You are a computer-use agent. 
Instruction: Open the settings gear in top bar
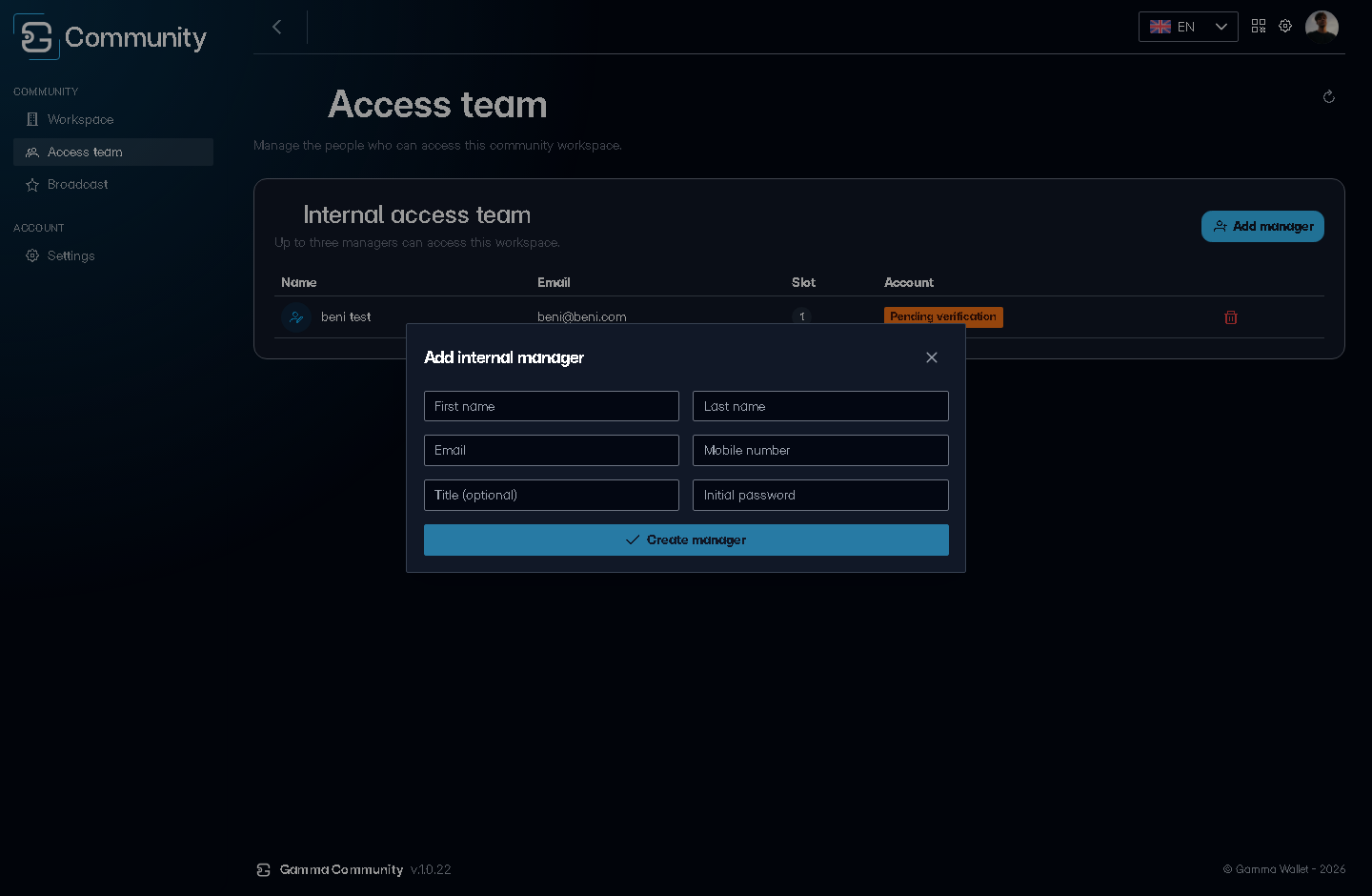[1285, 26]
